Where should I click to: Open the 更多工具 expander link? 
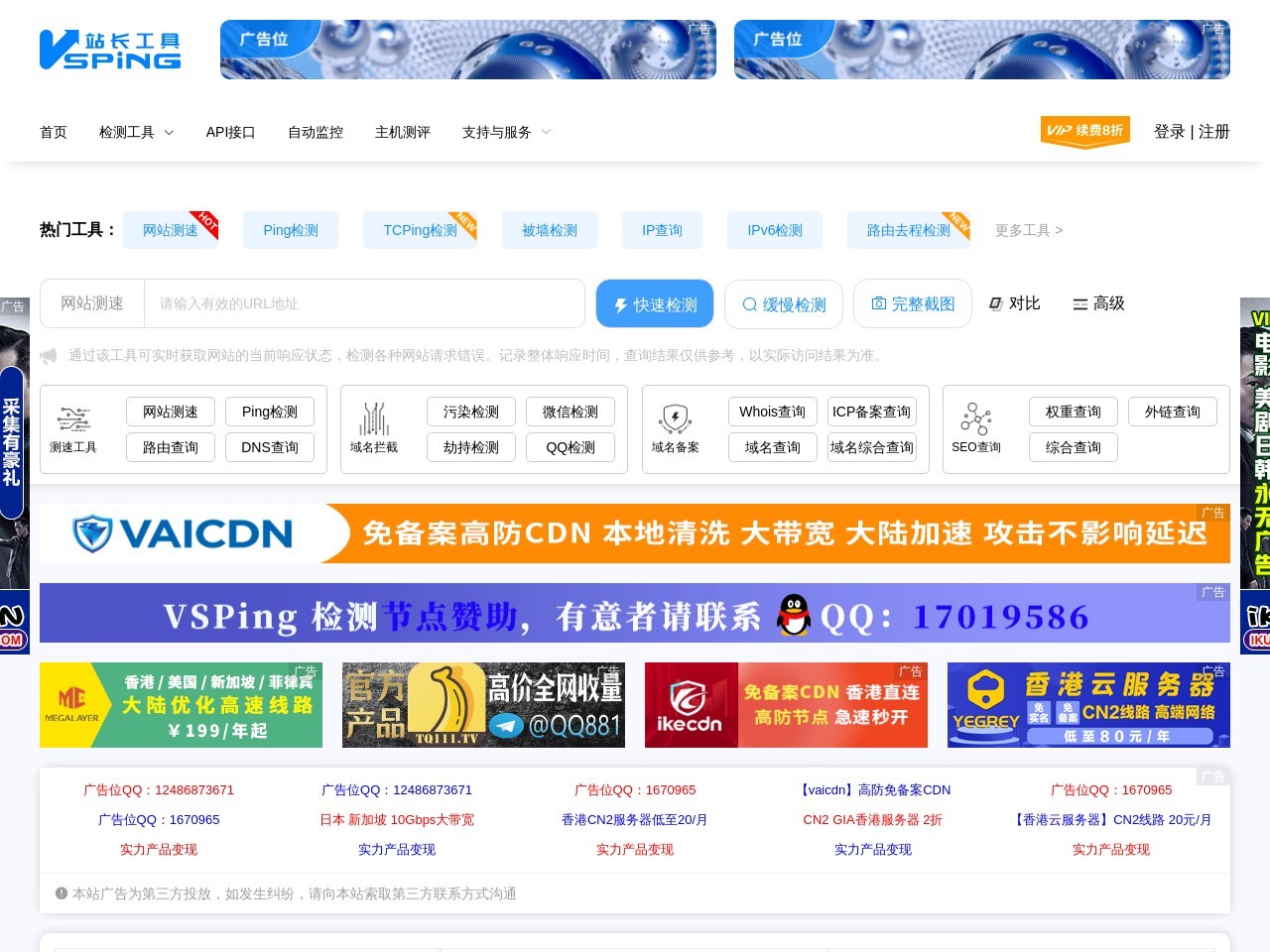(x=1028, y=230)
